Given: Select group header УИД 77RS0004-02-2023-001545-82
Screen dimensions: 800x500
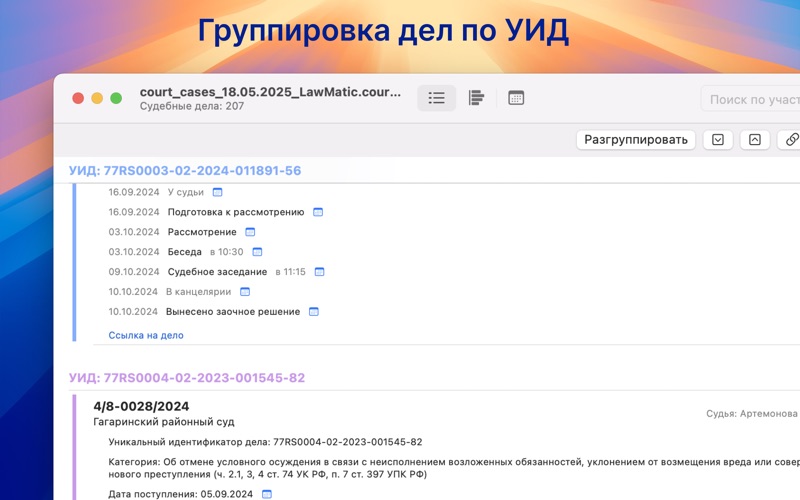Looking at the screenshot, I should pos(187,378).
